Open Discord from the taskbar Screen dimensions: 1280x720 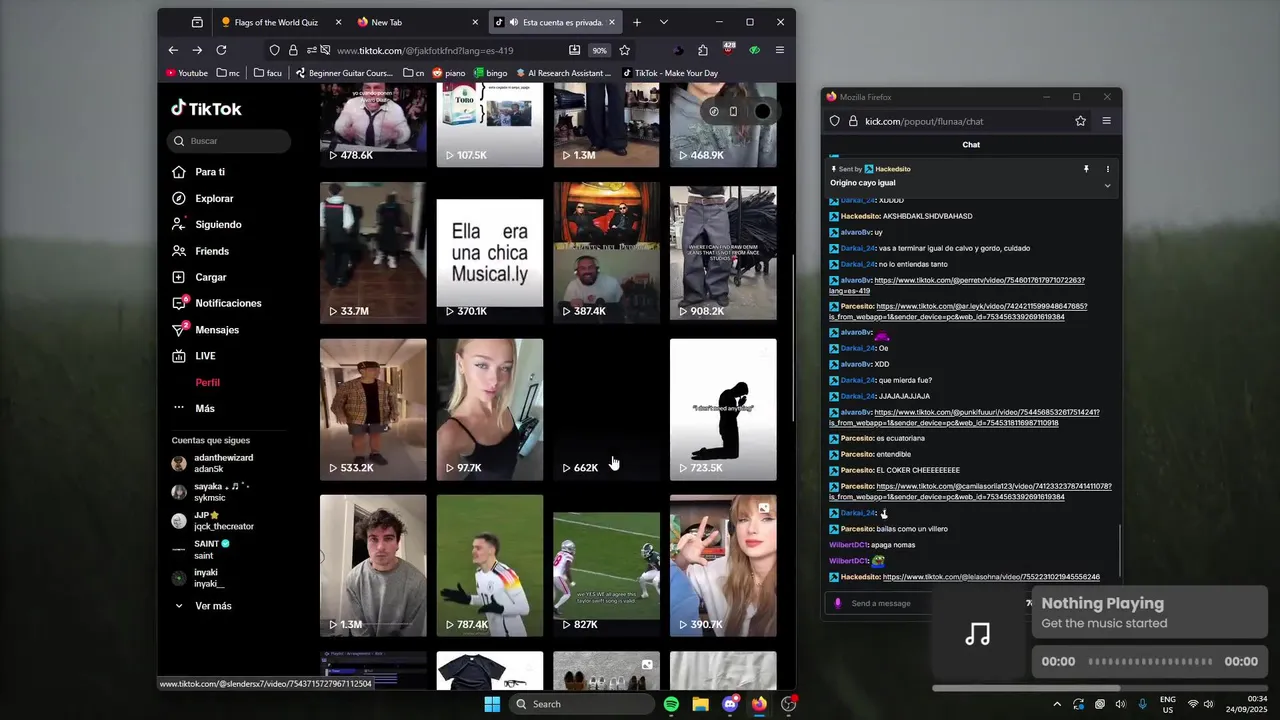tap(730, 704)
